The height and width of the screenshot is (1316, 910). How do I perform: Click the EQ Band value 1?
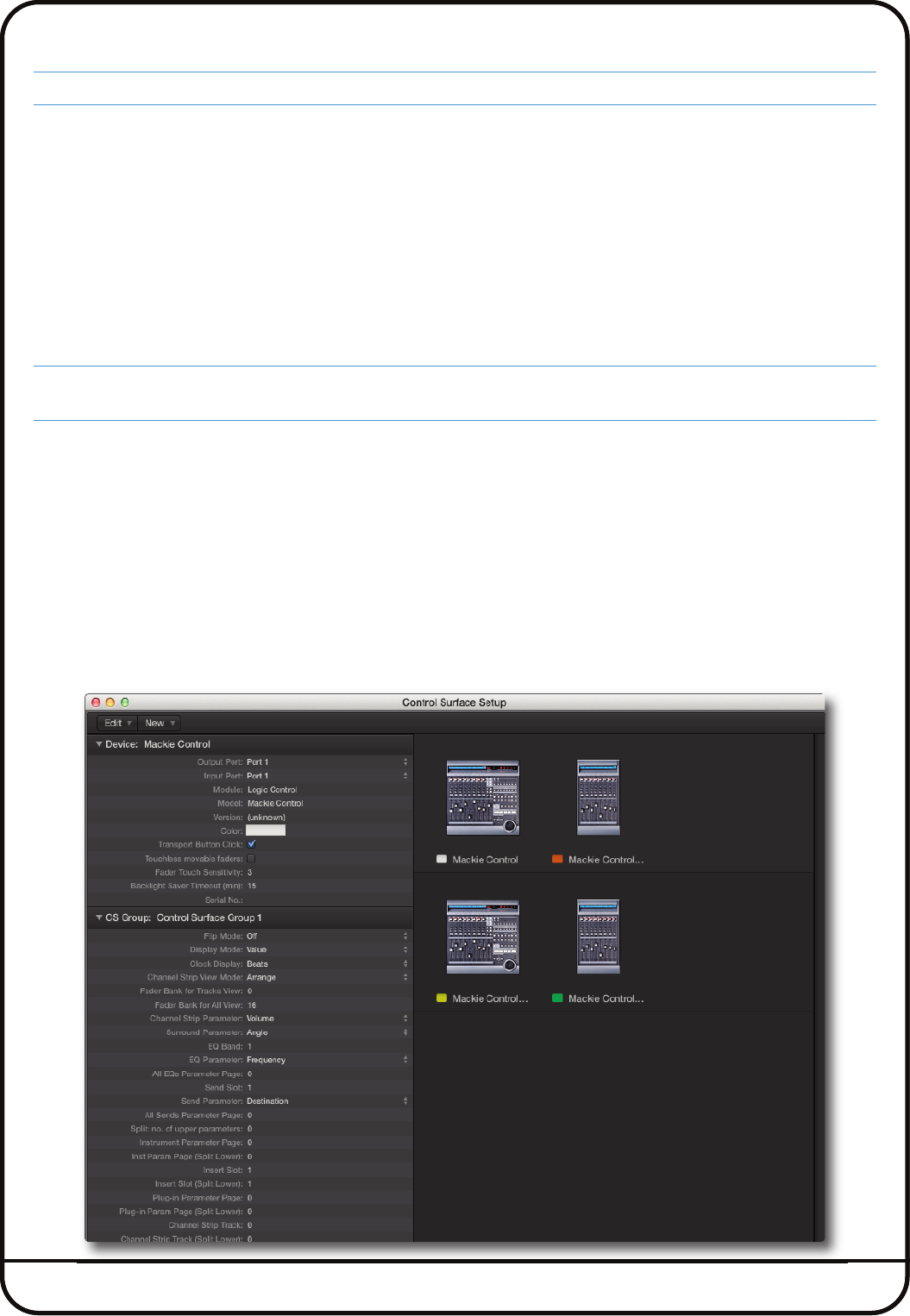click(x=249, y=1047)
